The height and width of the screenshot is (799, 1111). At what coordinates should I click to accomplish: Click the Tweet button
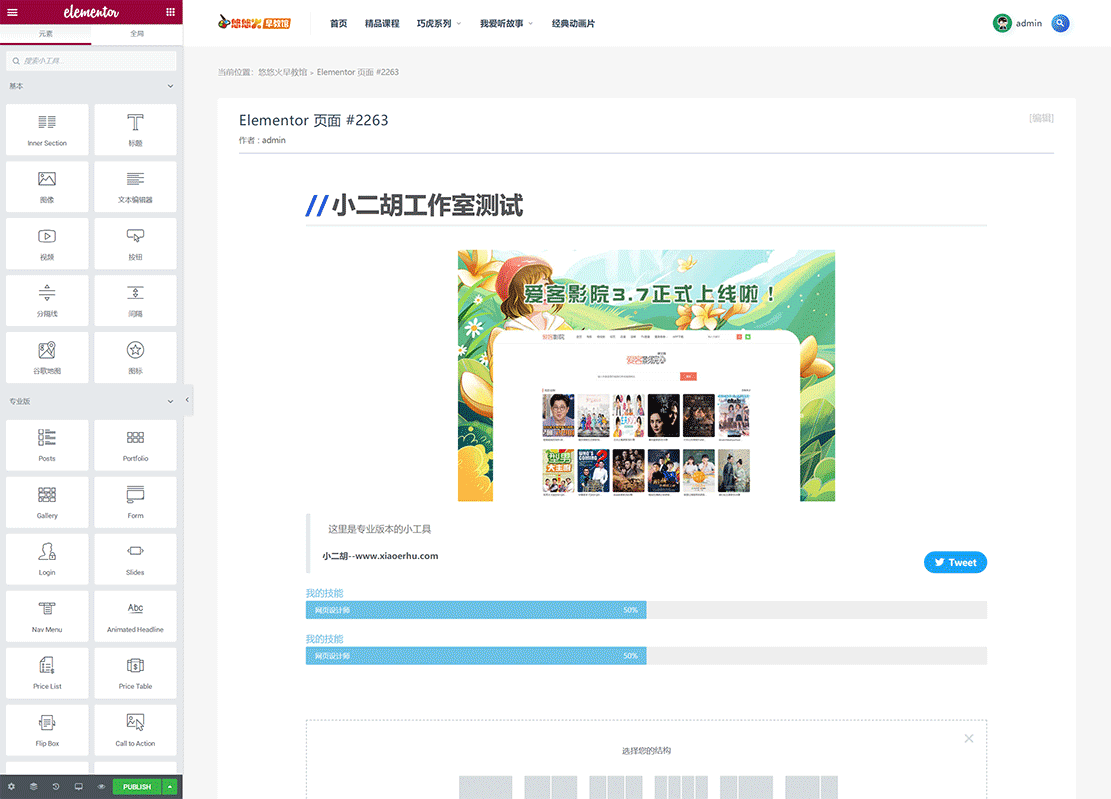tap(955, 562)
